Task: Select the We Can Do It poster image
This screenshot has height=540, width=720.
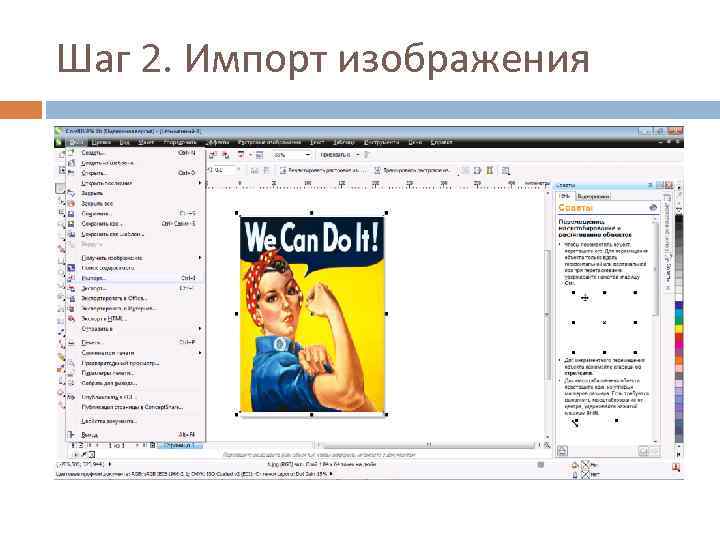Action: point(312,314)
